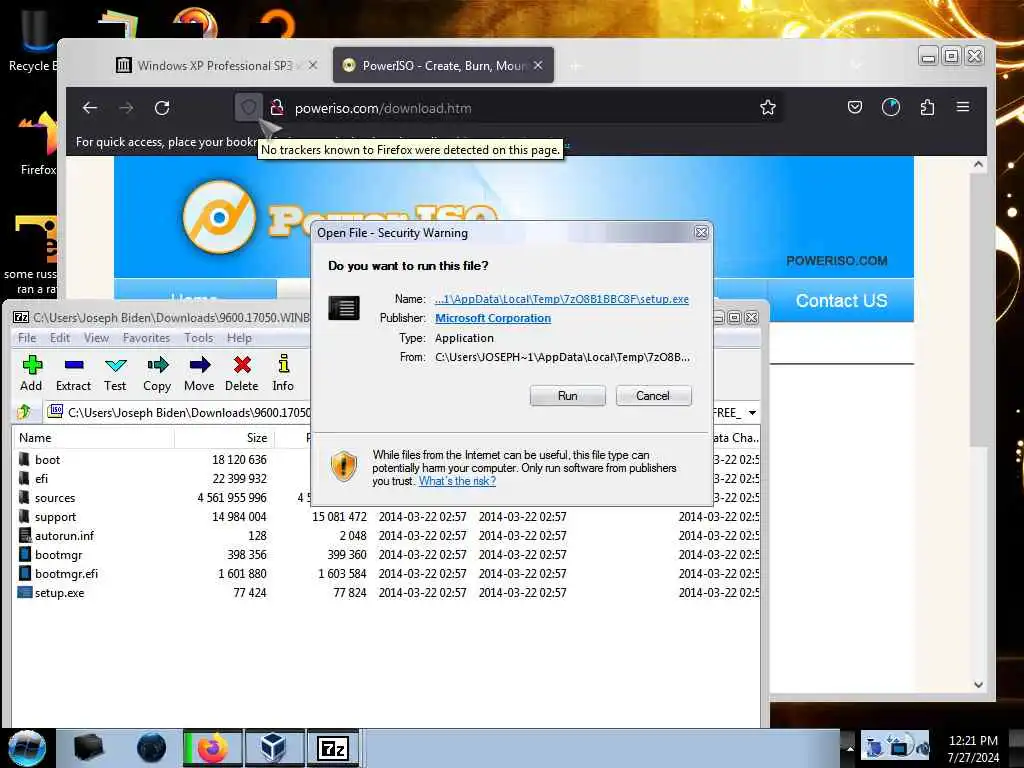Click the Info toolbar icon in 7-Zip
Screen dimensions: 1024x768
tap(283, 374)
